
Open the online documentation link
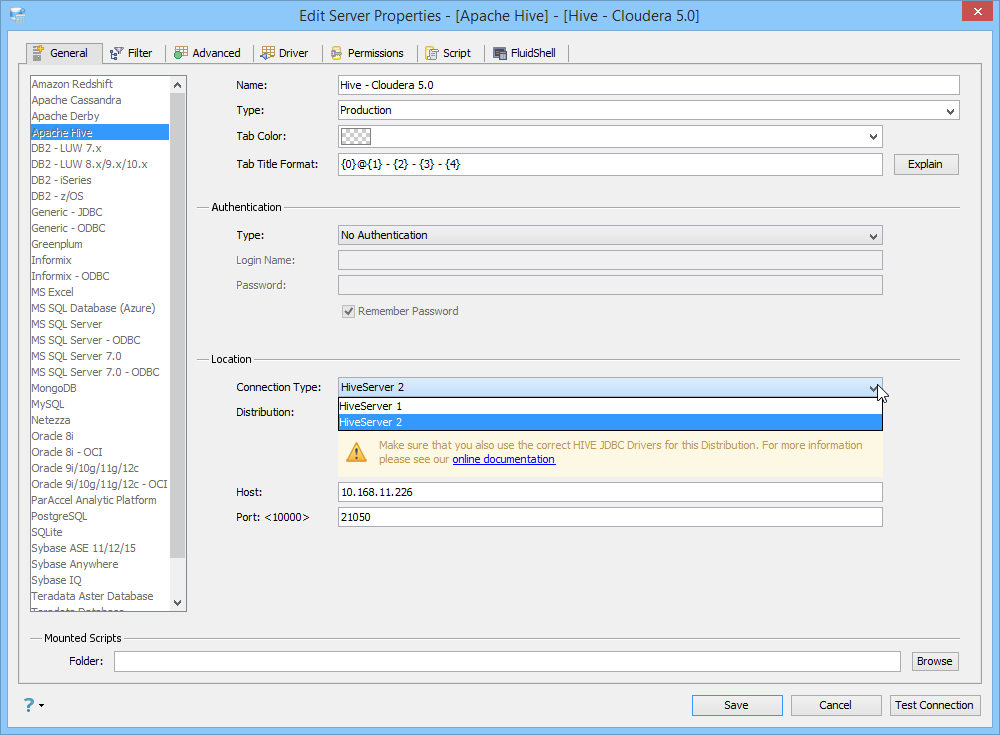click(504, 459)
